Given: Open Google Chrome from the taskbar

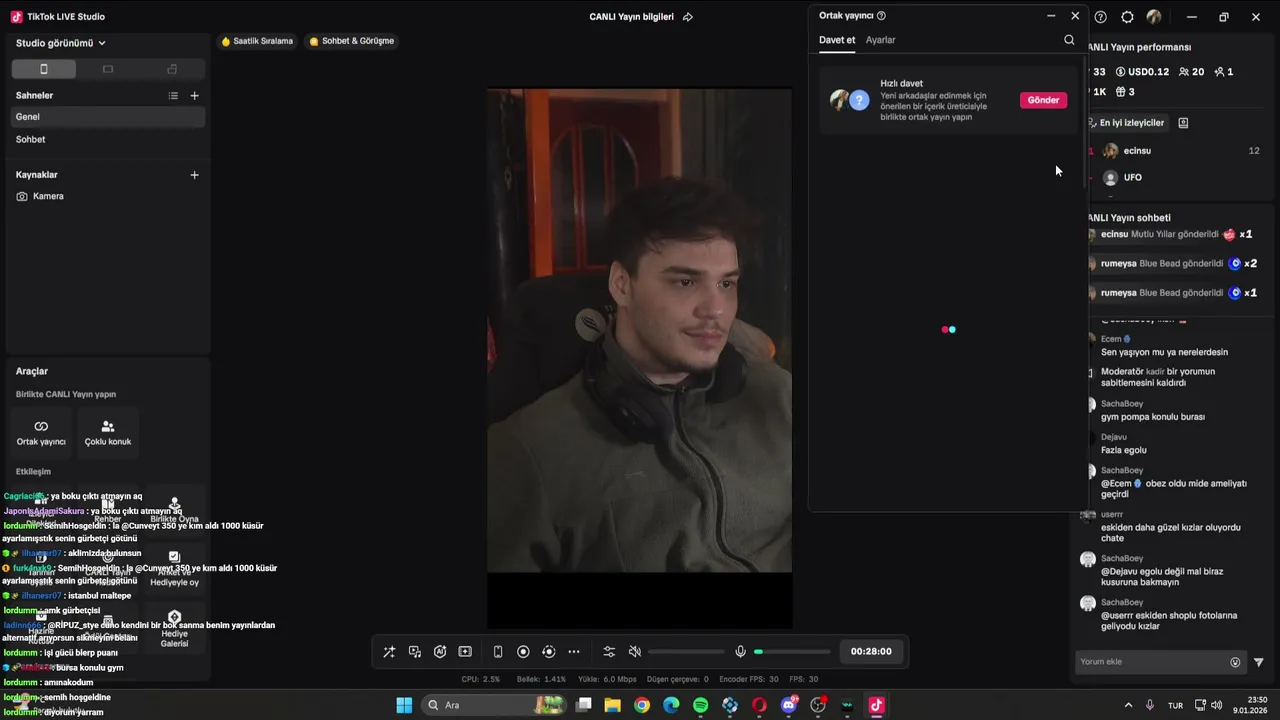Looking at the screenshot, I should click(642, 705).
